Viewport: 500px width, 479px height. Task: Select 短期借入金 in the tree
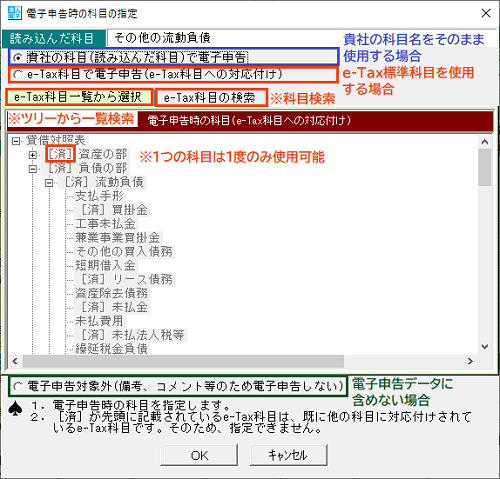click(106, 266)
